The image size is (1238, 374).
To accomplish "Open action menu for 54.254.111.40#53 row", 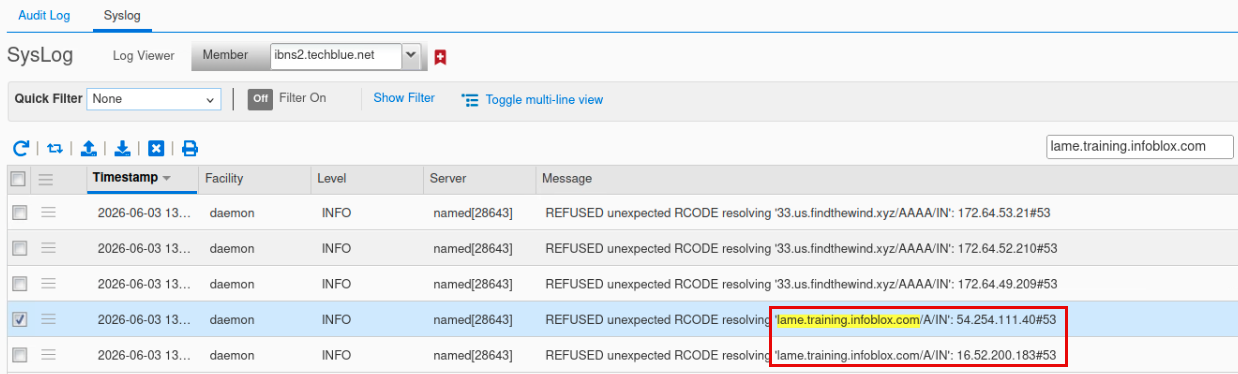I will (48, 320).
